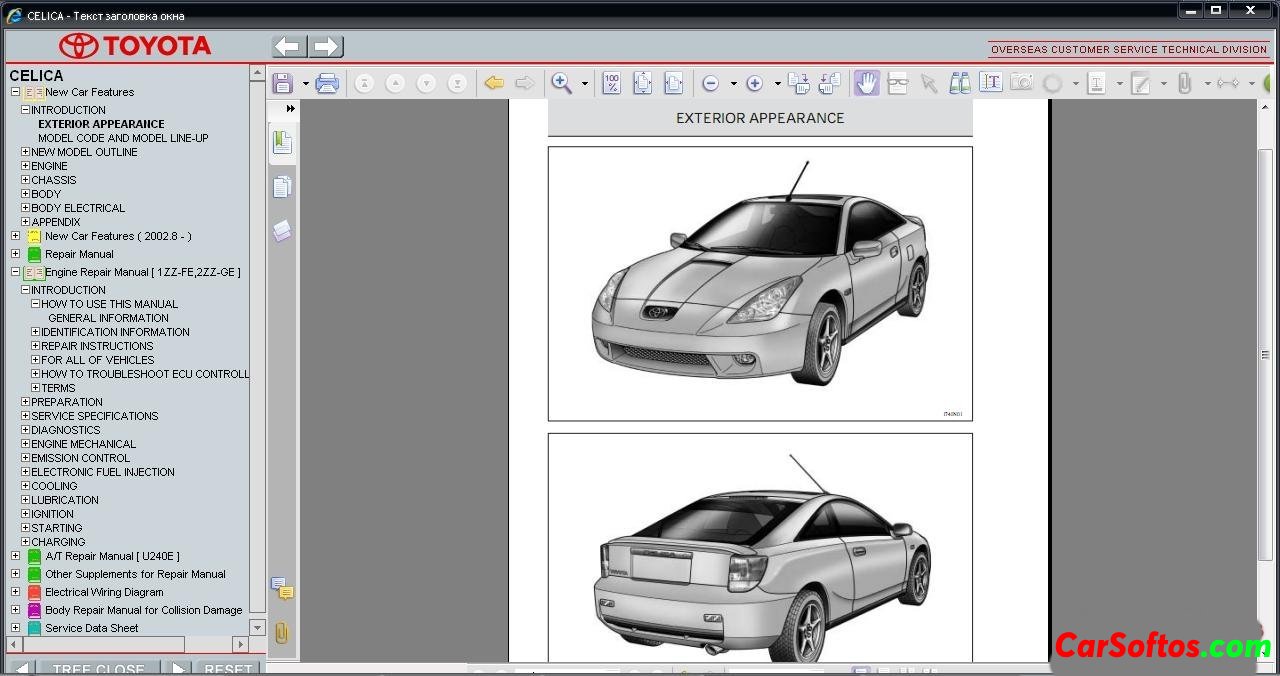Click the round minus Zoom Out button
Screen dimensions: 1280x676
pos(711,84)
